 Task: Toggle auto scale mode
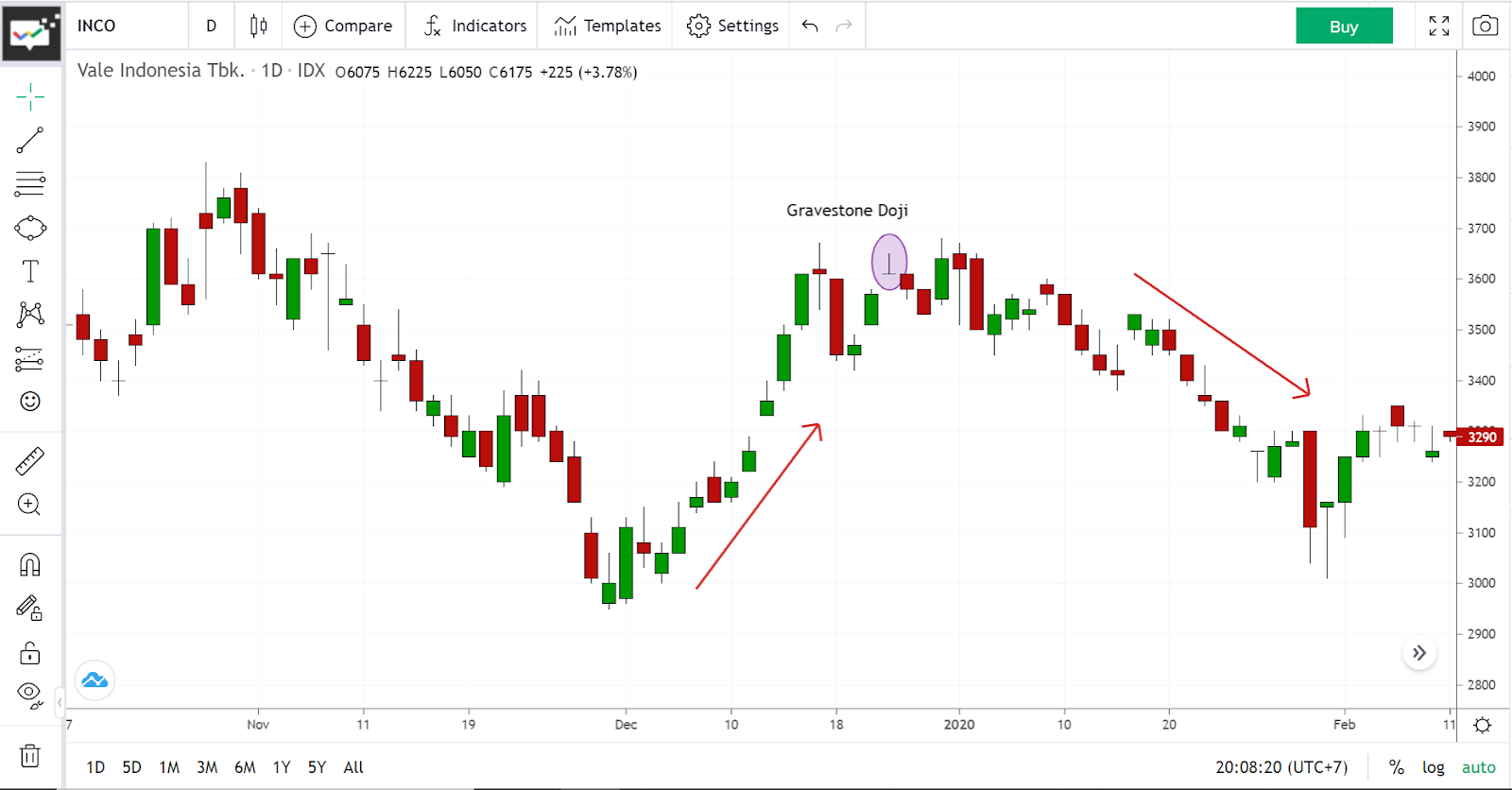1479,767
